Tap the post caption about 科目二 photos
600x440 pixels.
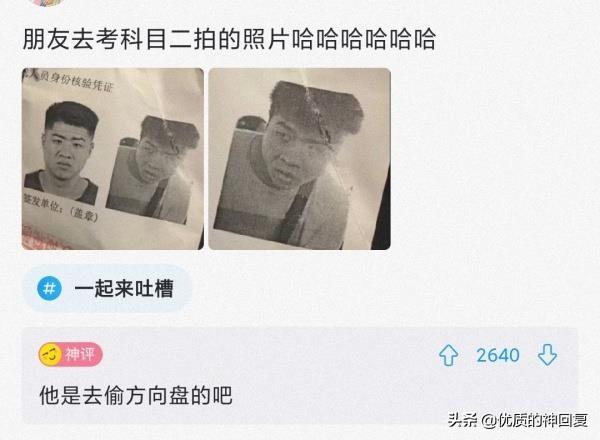click(x=229, y=39)
